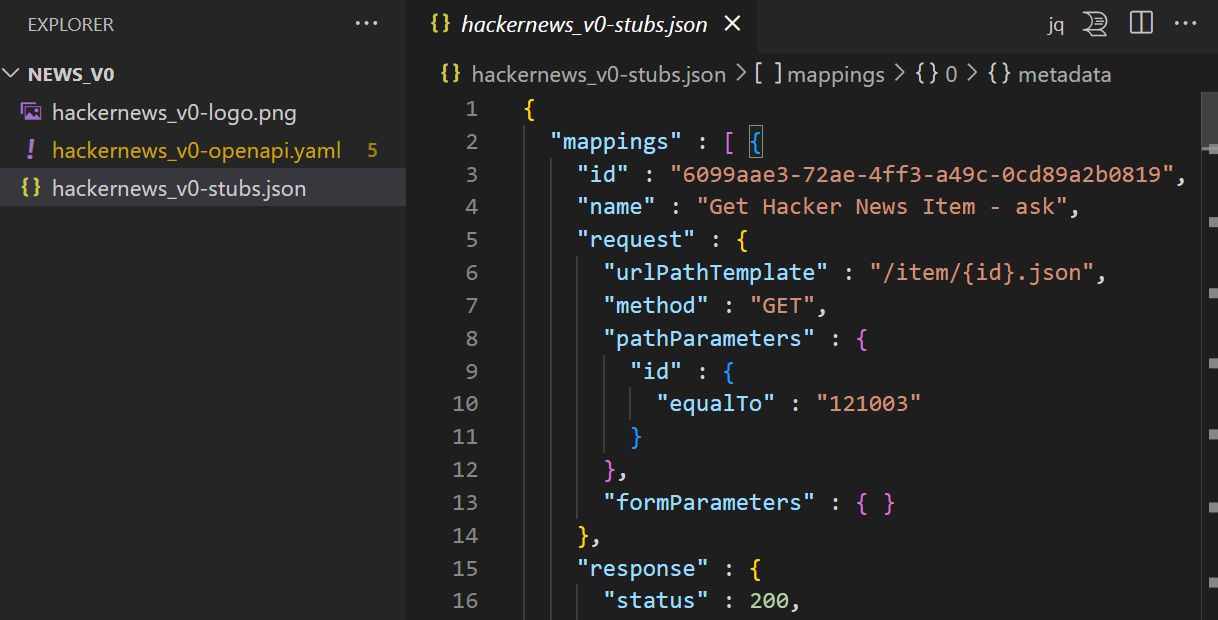
Task: Click the id value 6099aae3-72ae-4ff3-a49c-0cd89a2b0819
Action: click(x=922, y=174)
